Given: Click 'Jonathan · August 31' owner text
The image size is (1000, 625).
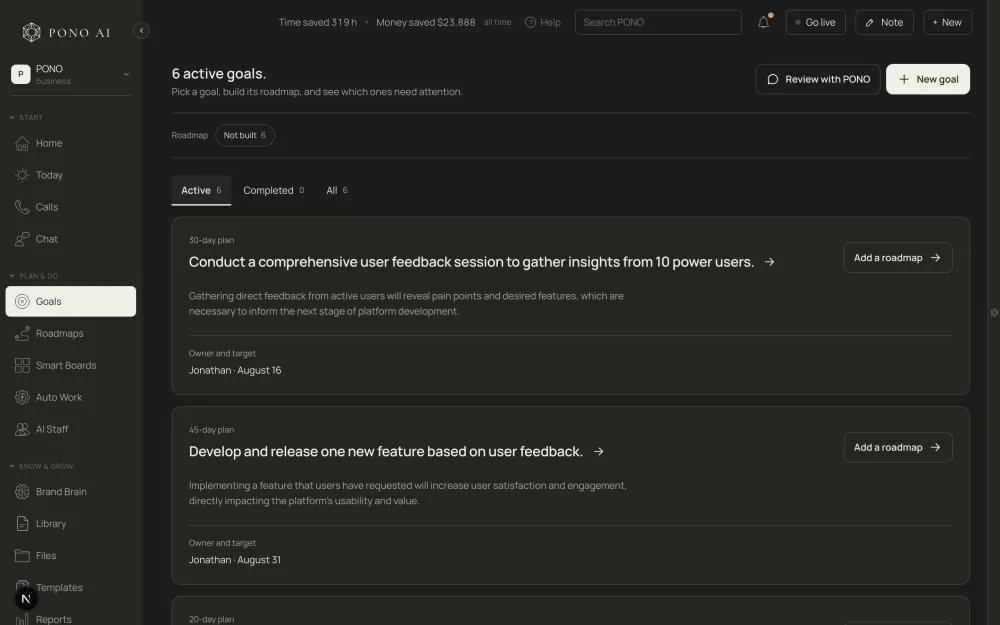Looking at the screenshot, I should (x=235, y=560).
